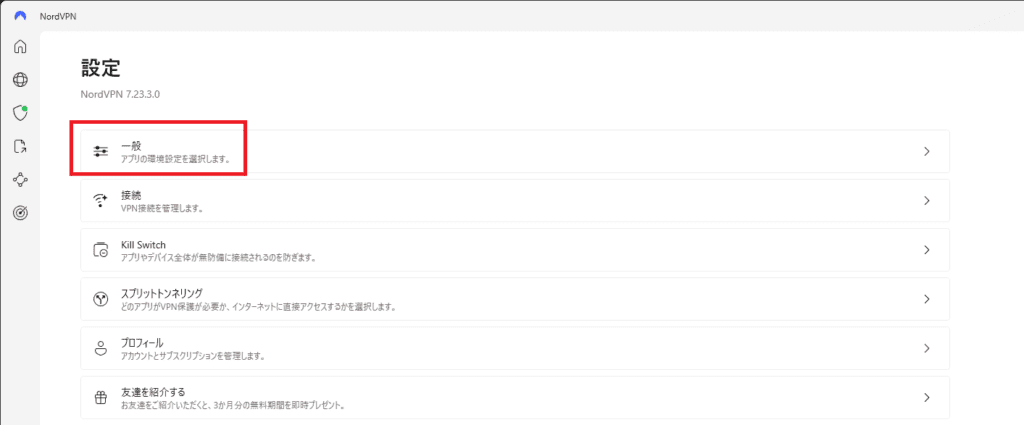The width and height of the screenshot is (1024, 425).
Task: Open the Home icon in sidebar
Action: coord(20,46)
